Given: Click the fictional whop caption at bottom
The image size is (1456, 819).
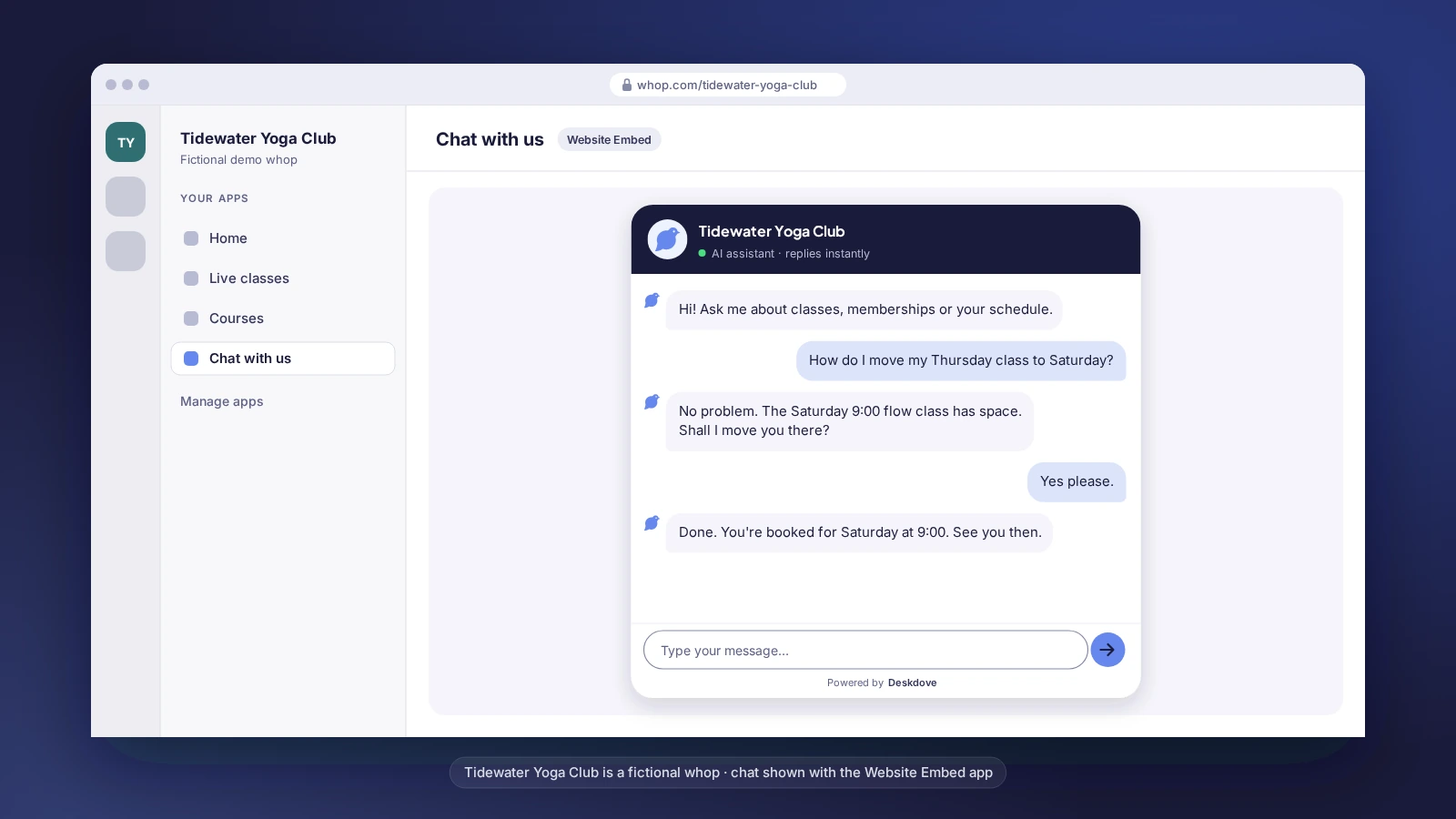Looking at the screenshot, I should pos(728,773).
